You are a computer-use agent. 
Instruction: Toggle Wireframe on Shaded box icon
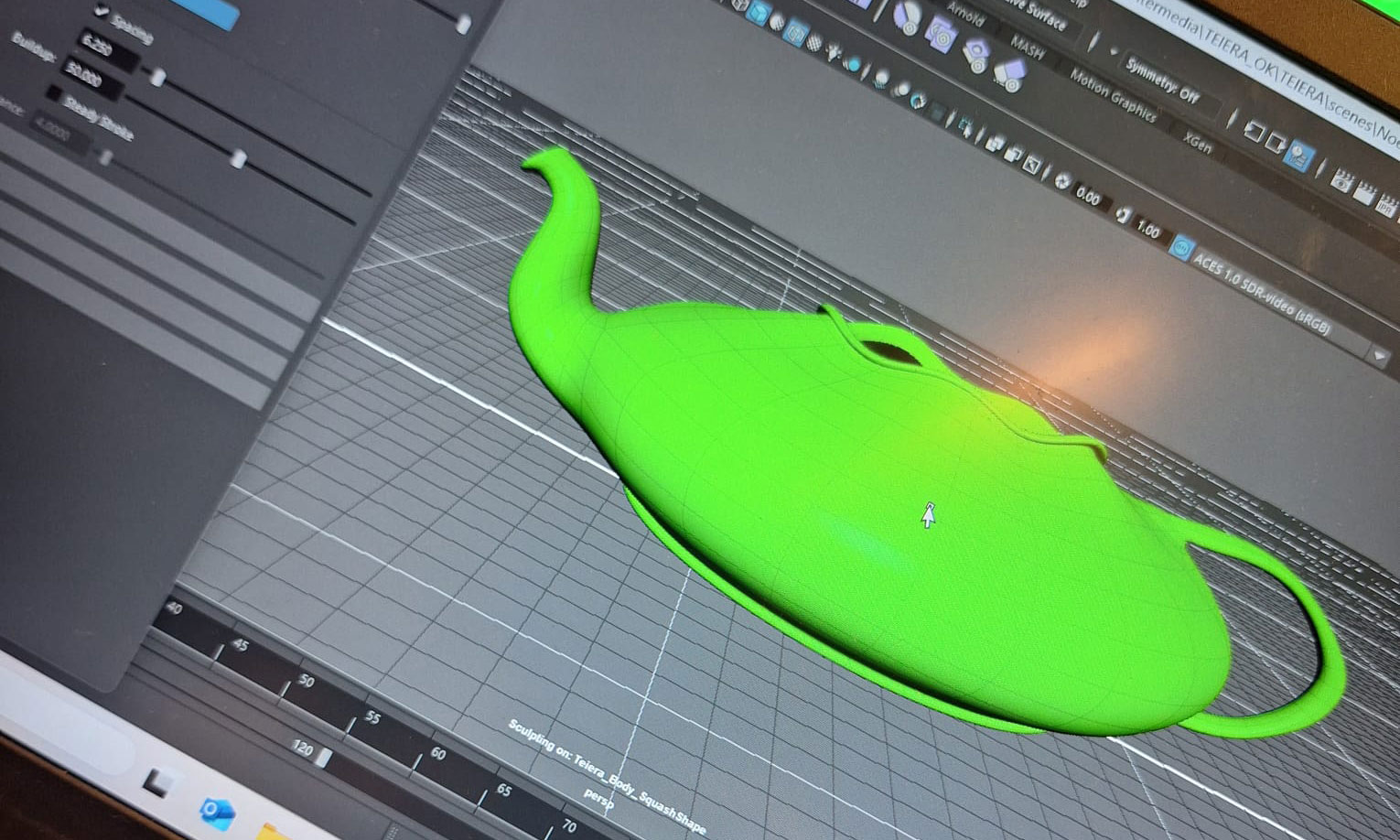795,33
